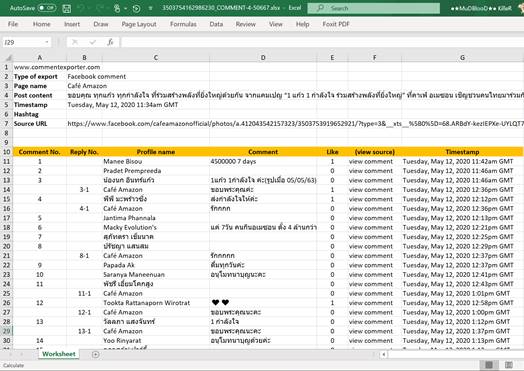Open the Touch/Mouse mode icon

pos(117,8)
